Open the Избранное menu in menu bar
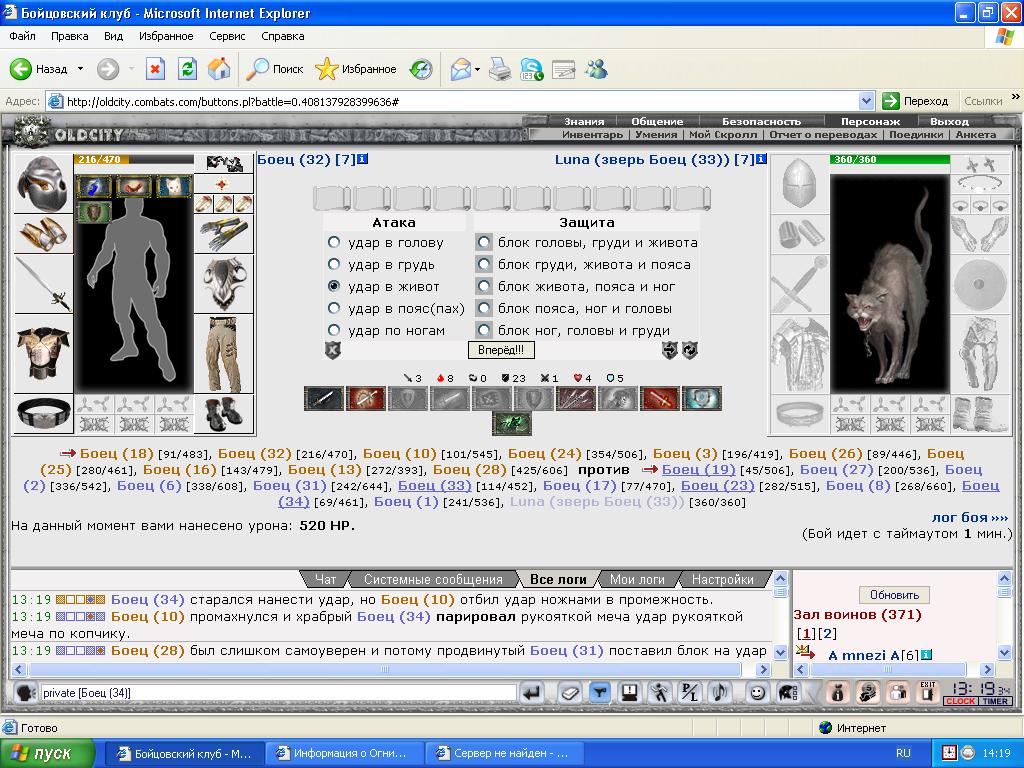Viewport: 1024px width, 768px height. tap(166, 36)
